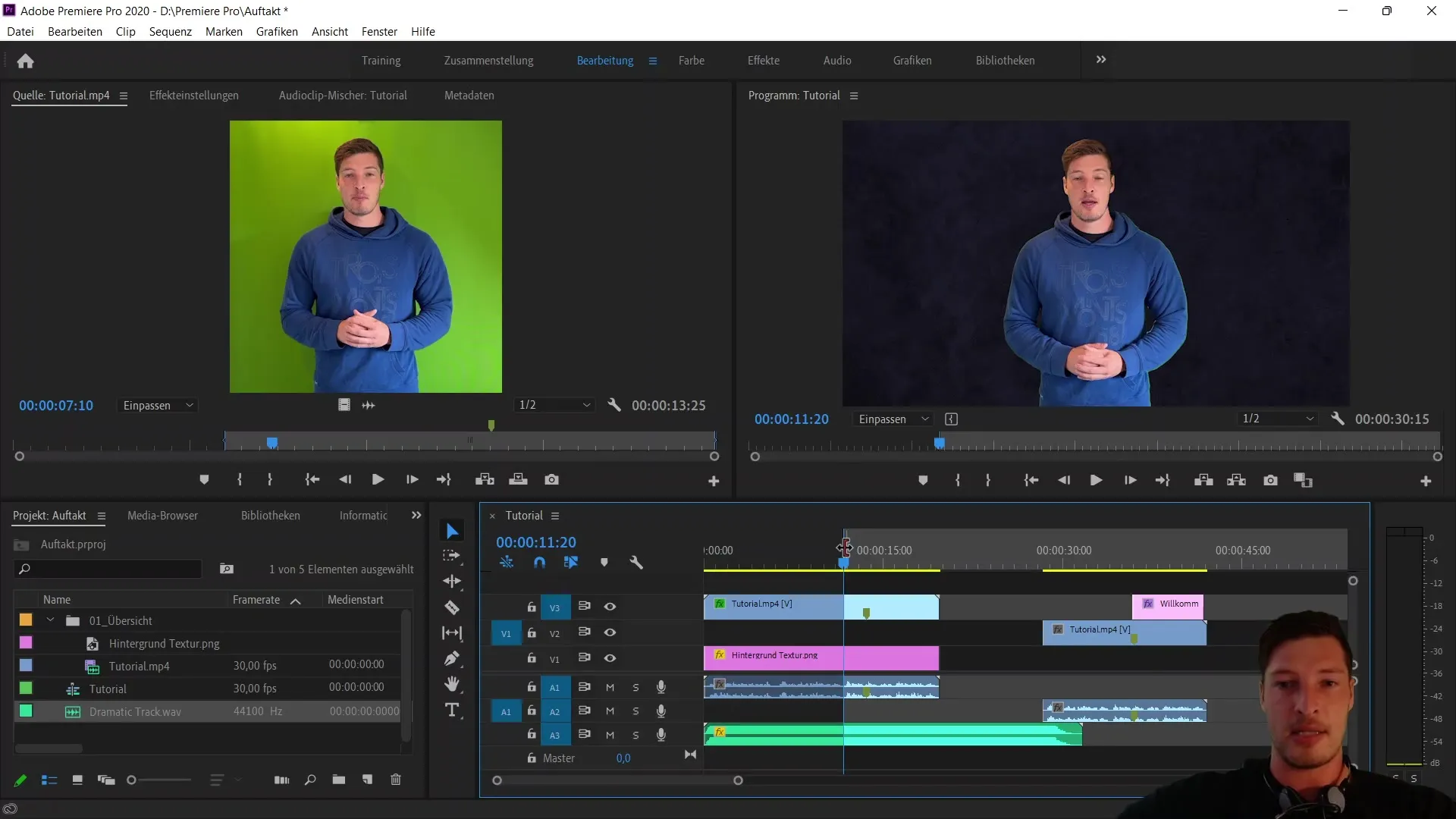Open the Datei menu
Image resolution: width=1456 pixels, height=819 pixels.
click(20, 31)
